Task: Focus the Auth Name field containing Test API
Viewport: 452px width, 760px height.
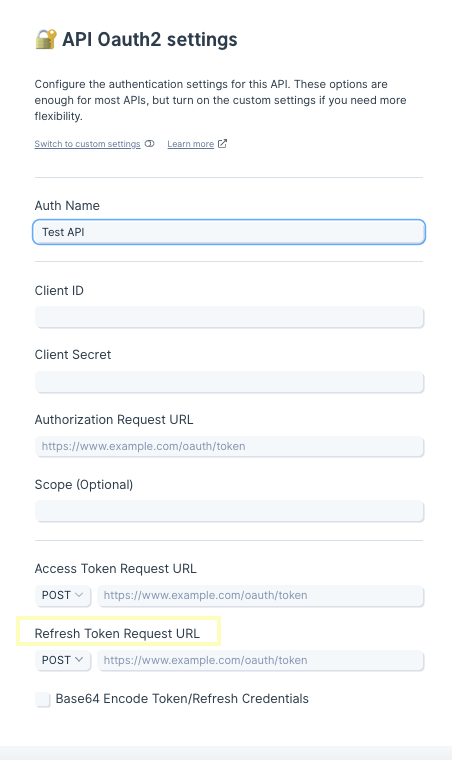Action: pos(229,232)
